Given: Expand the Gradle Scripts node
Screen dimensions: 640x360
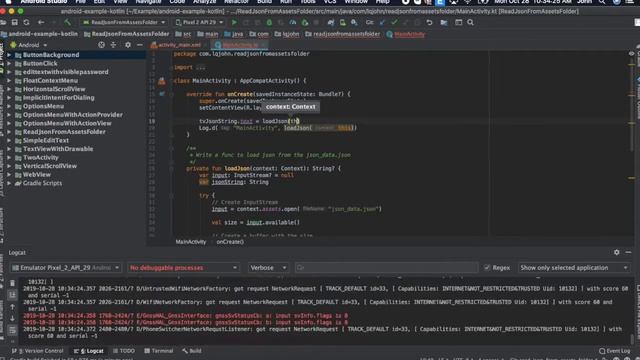Looking at the screenshot, I should pyautogui.click(x=9, y=183).
